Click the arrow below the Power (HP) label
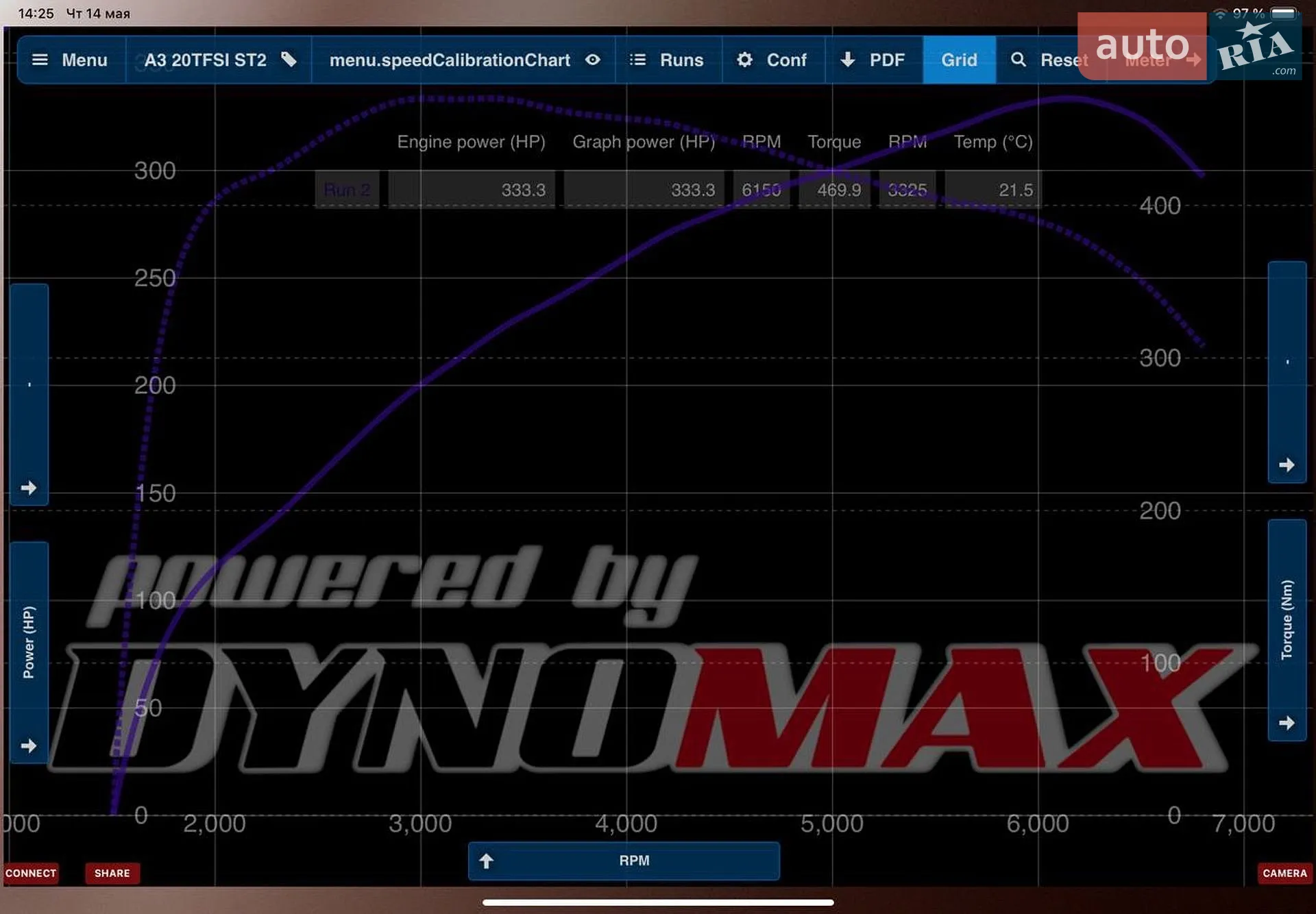 (29, 745)
